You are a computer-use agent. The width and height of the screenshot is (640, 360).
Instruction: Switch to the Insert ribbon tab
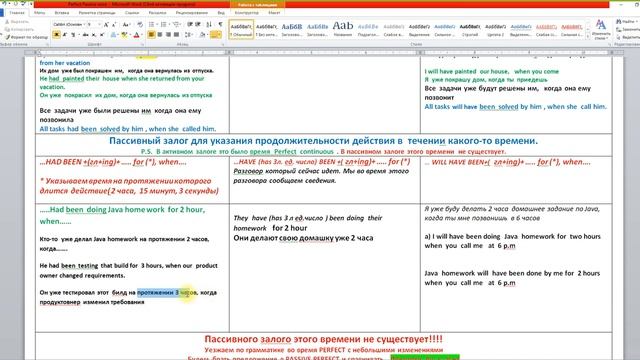pyautogui.click(x=62, y=13)
